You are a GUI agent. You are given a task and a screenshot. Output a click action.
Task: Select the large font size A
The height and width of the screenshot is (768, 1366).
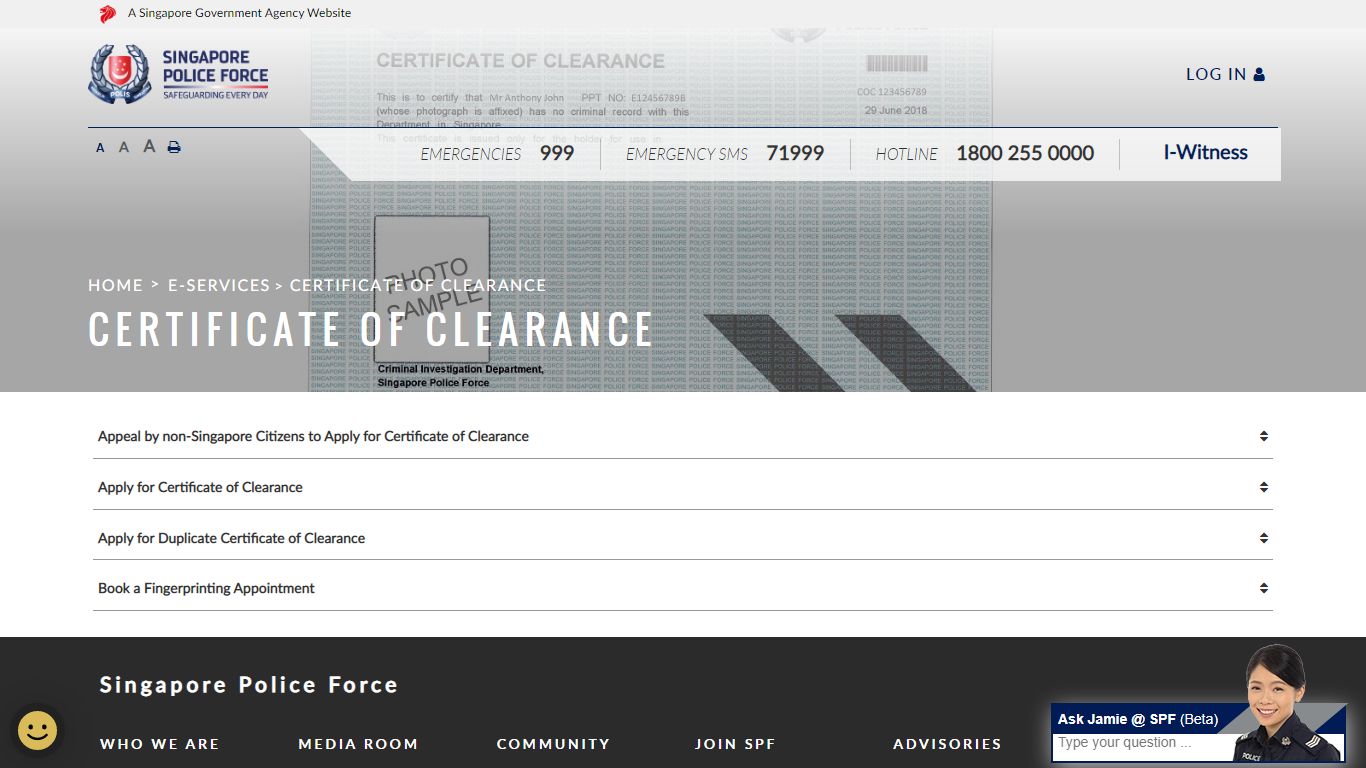click(x=149, y=146)
